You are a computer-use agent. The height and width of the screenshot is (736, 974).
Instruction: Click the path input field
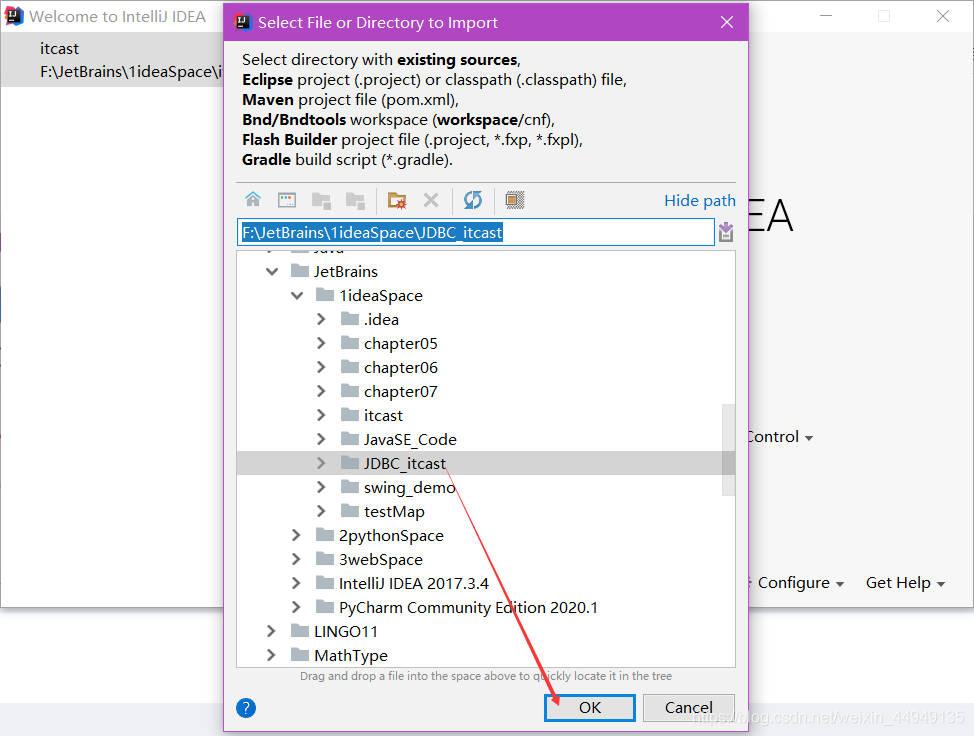tap(475, 232)
